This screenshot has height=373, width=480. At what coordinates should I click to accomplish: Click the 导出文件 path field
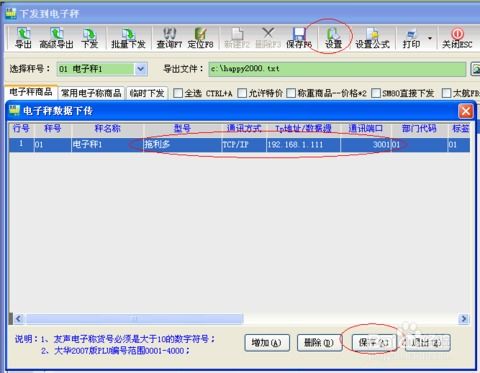pyautogui.click(x=337, y=69)
